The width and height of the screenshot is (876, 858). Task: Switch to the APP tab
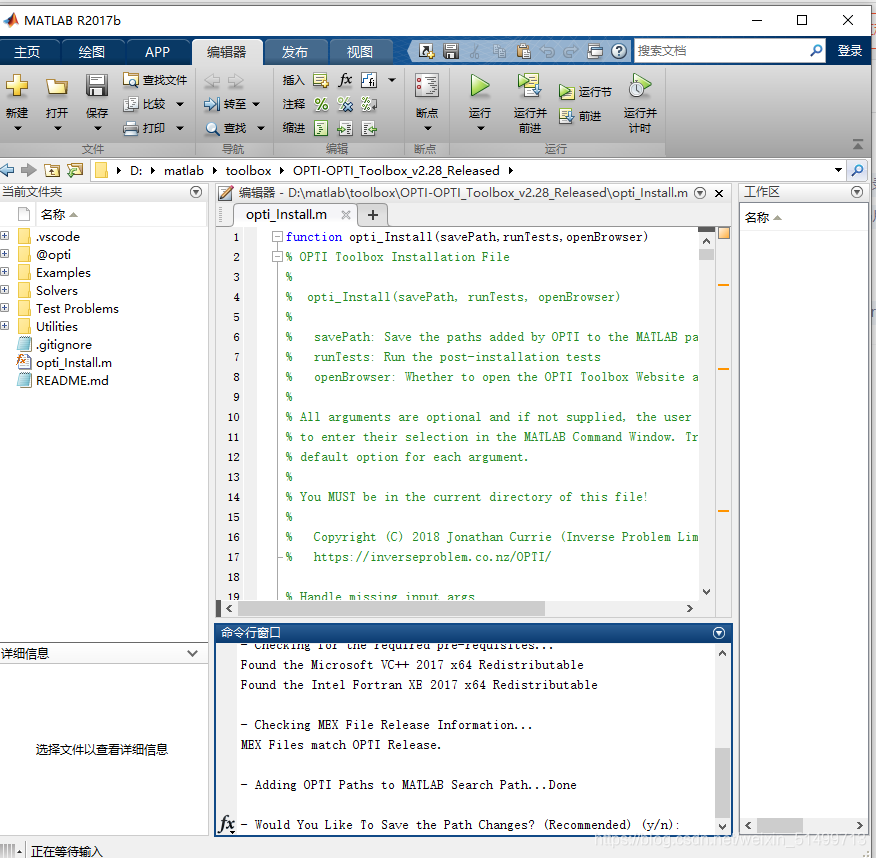[x=157, y=52]
